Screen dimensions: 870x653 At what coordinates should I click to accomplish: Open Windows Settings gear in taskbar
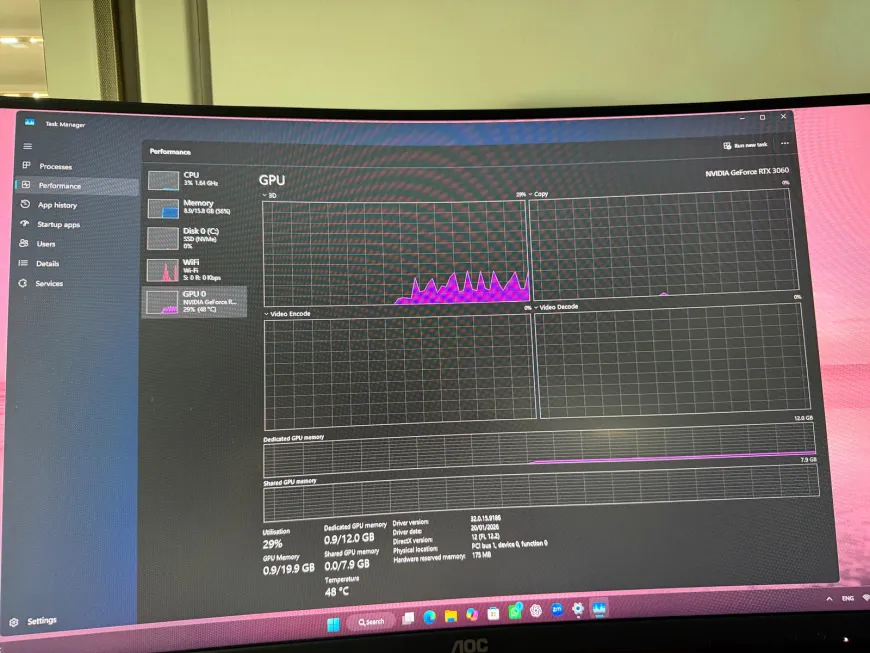578,609
